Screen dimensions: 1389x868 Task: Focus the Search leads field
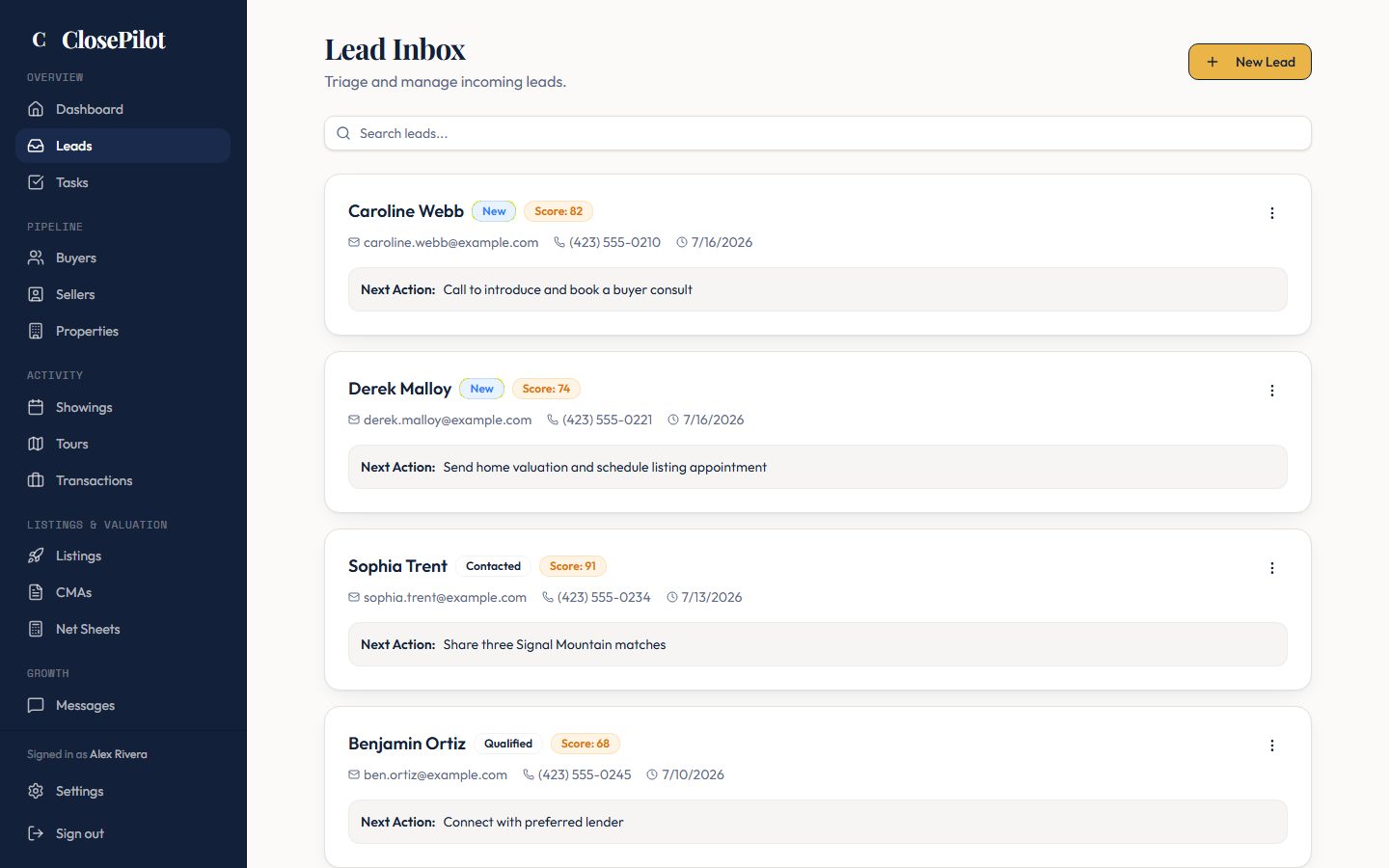818,133
